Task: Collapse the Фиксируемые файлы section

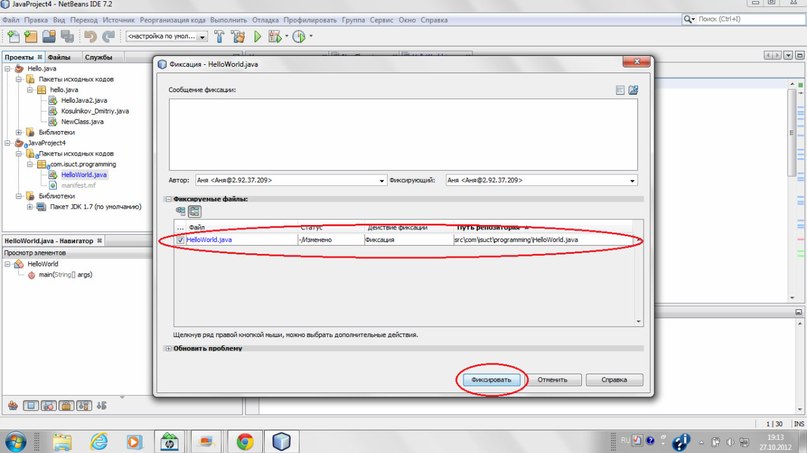Action: click(x=168, y=199)
